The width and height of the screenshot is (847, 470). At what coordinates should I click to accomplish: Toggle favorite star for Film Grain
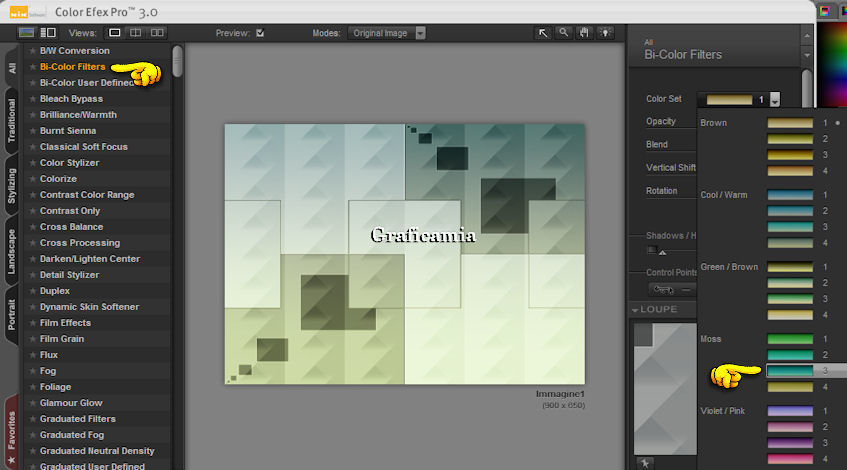tap(32, 339)
